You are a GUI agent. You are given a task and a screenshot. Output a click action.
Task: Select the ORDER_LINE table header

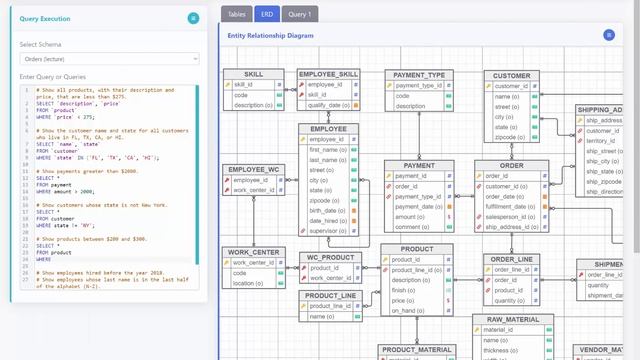[x=511, y=260]
